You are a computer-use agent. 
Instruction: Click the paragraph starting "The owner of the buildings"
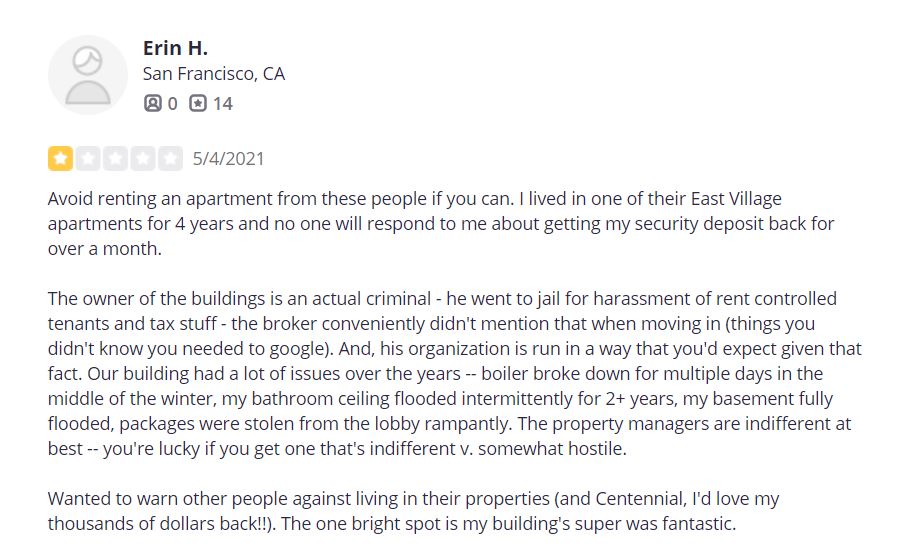coord(450,373)
